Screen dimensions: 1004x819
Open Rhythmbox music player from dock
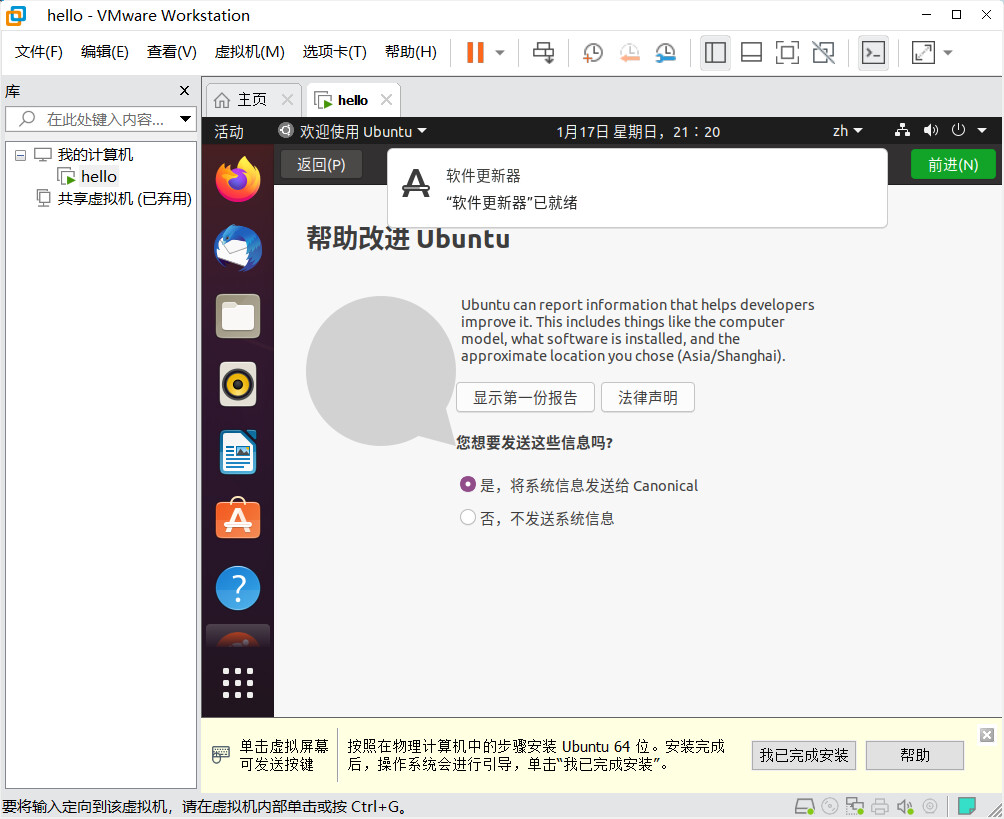(x=238, y=384)
